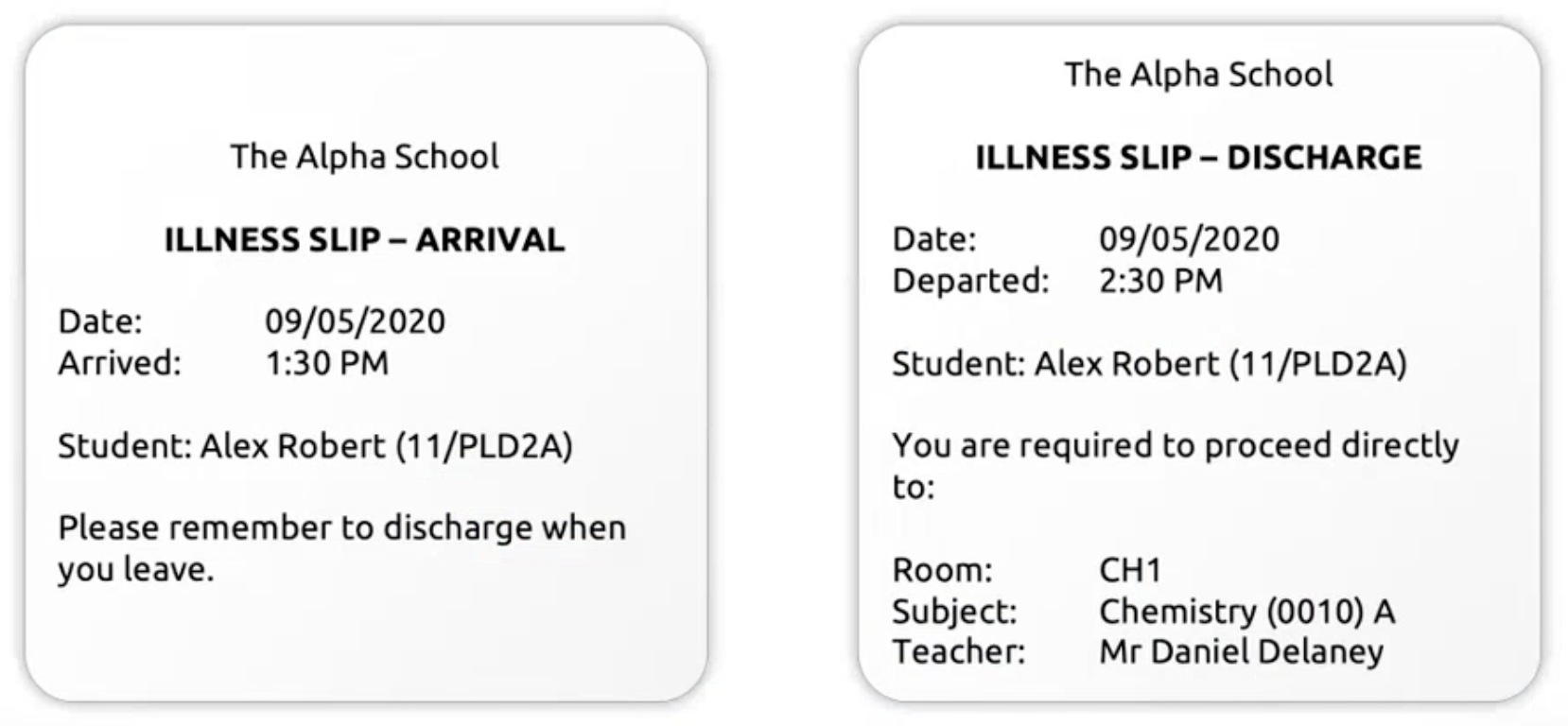Image resolution: width=1568 pixels, height=726 pixels.
Task: Select The Alpha School title on arrival slip
Action: (364, 157)
